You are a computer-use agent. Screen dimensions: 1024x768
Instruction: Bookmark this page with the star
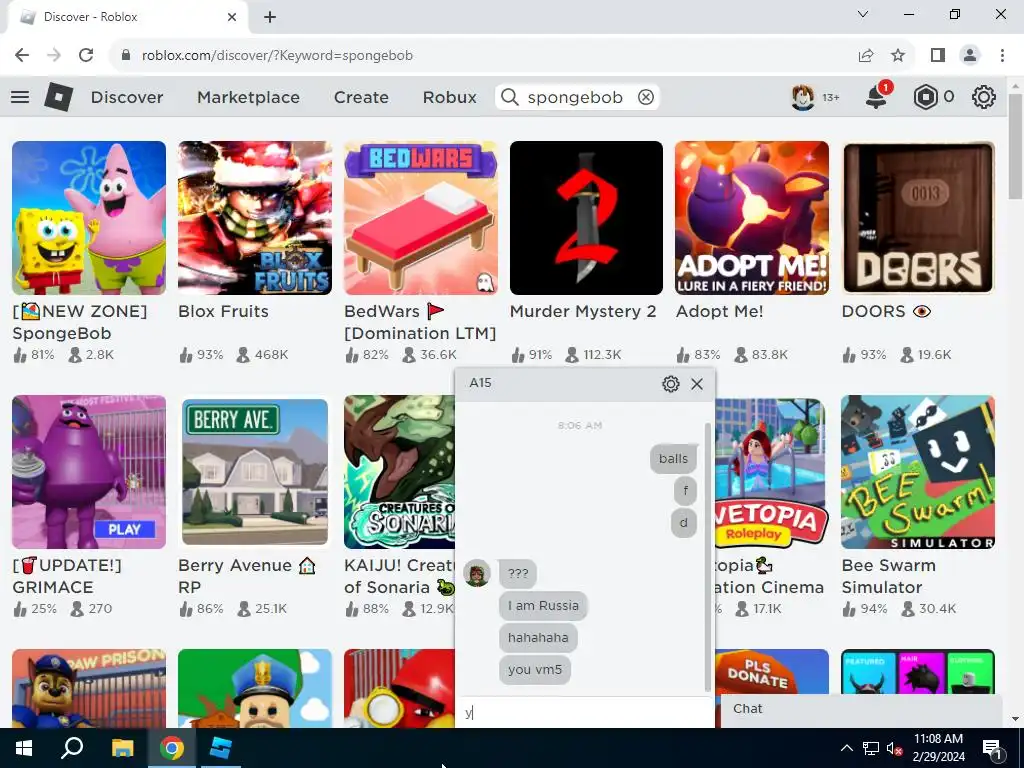(899, 56)
